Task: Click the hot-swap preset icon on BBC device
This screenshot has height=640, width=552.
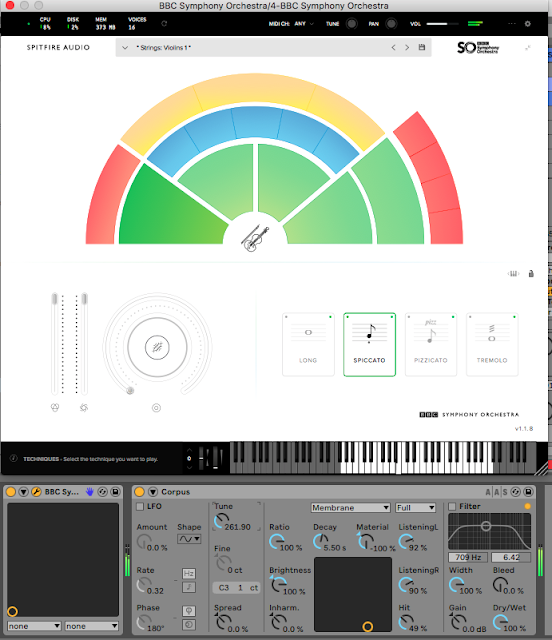Action: pyautogui.click(x=102, y=492)
